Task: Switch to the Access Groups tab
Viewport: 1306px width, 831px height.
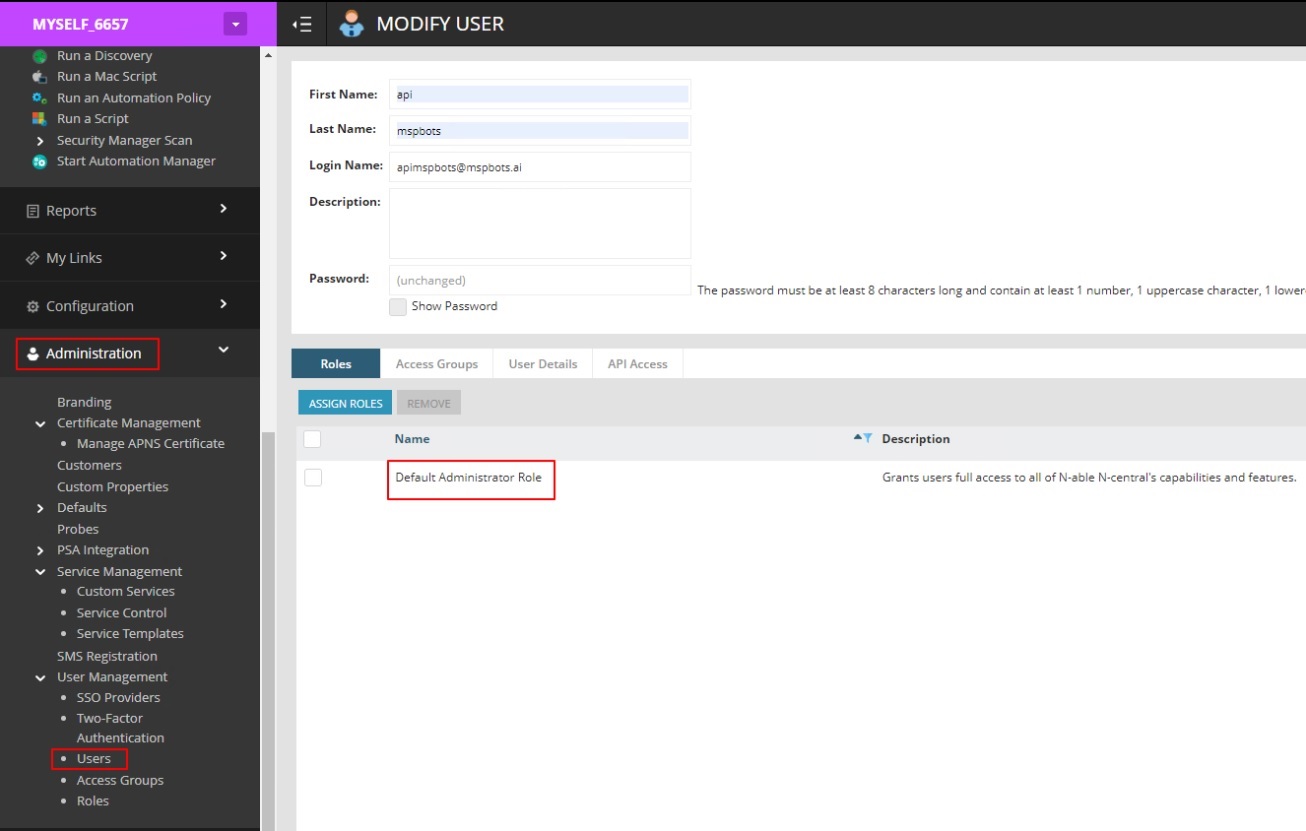Action: click(437, 364)
